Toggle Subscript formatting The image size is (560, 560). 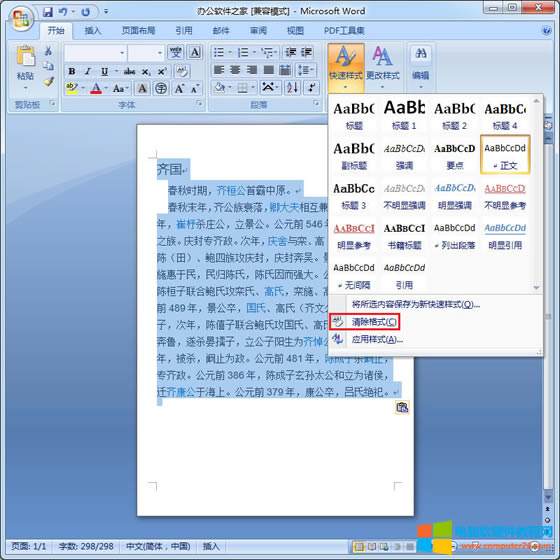click(x=146, y=71)
